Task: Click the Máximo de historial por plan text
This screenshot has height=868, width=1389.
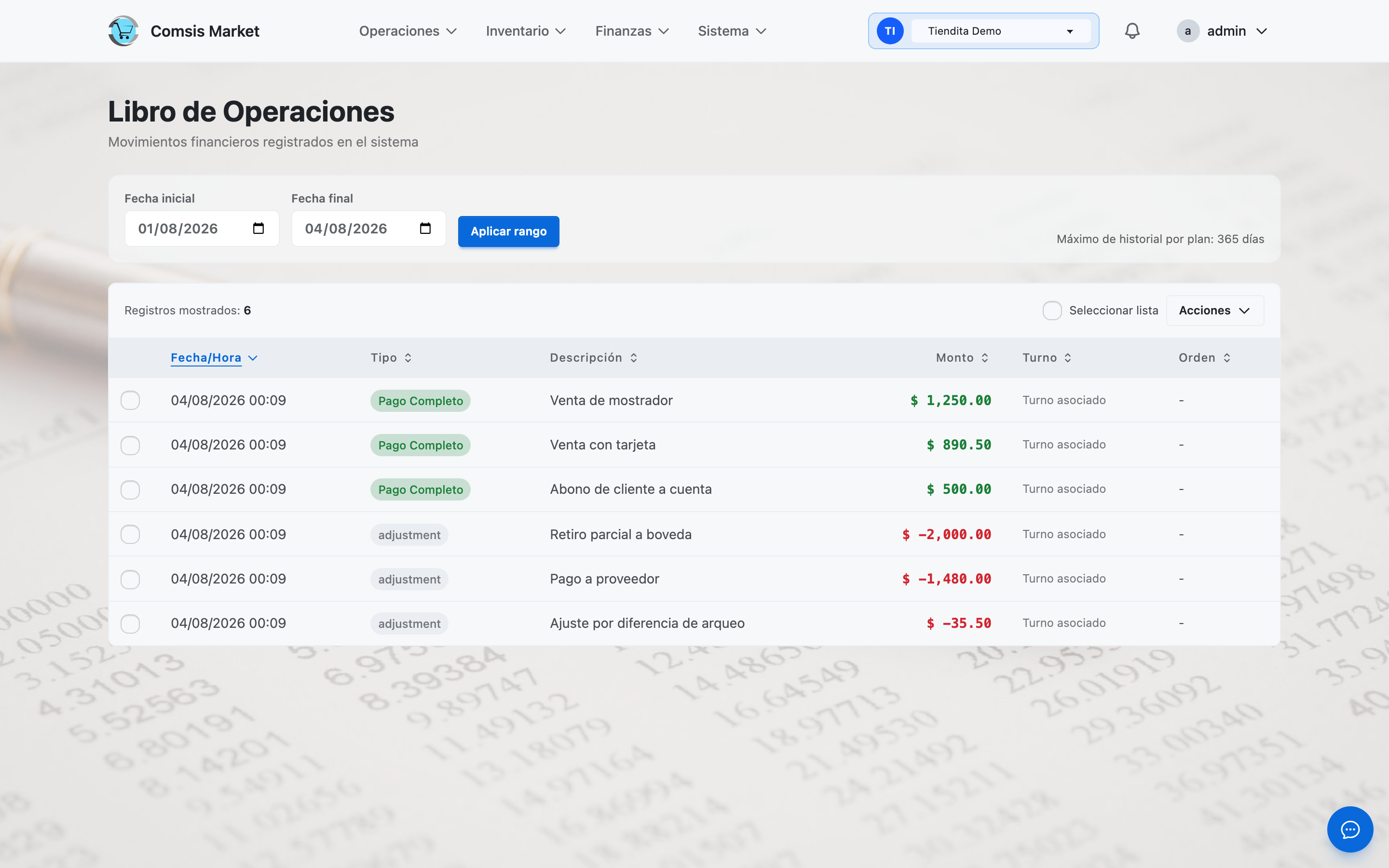Action: coord(1160,239)
